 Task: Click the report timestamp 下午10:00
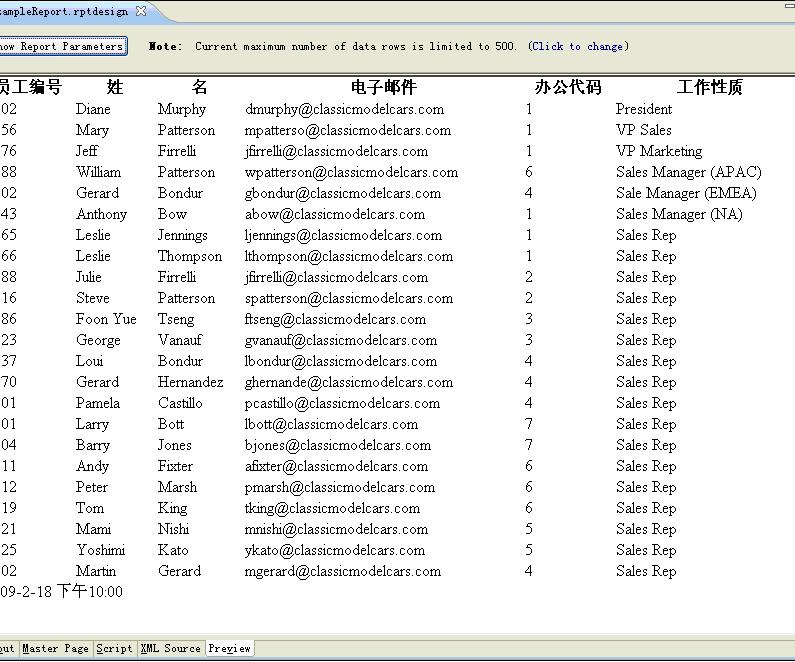pos(89,592)
